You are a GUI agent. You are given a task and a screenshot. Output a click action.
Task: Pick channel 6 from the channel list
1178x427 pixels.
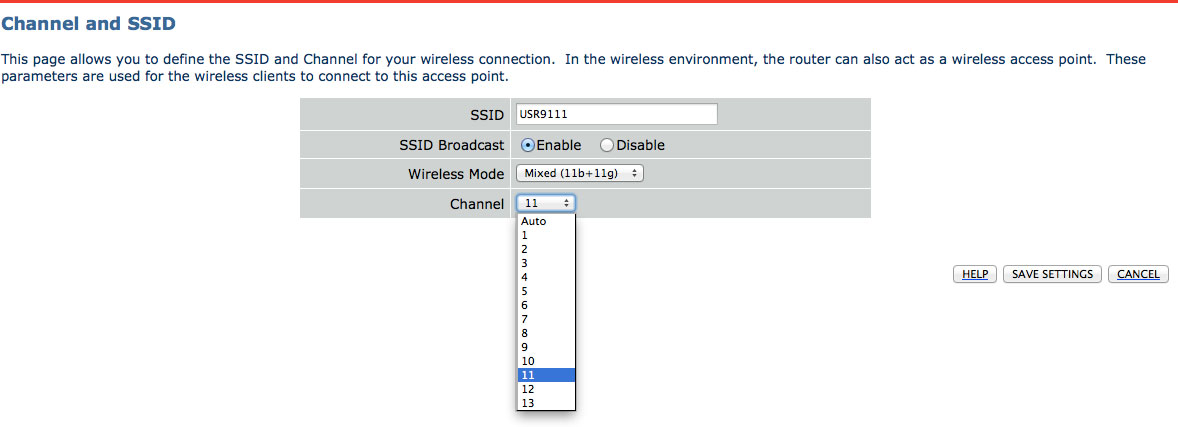[546, 305]
